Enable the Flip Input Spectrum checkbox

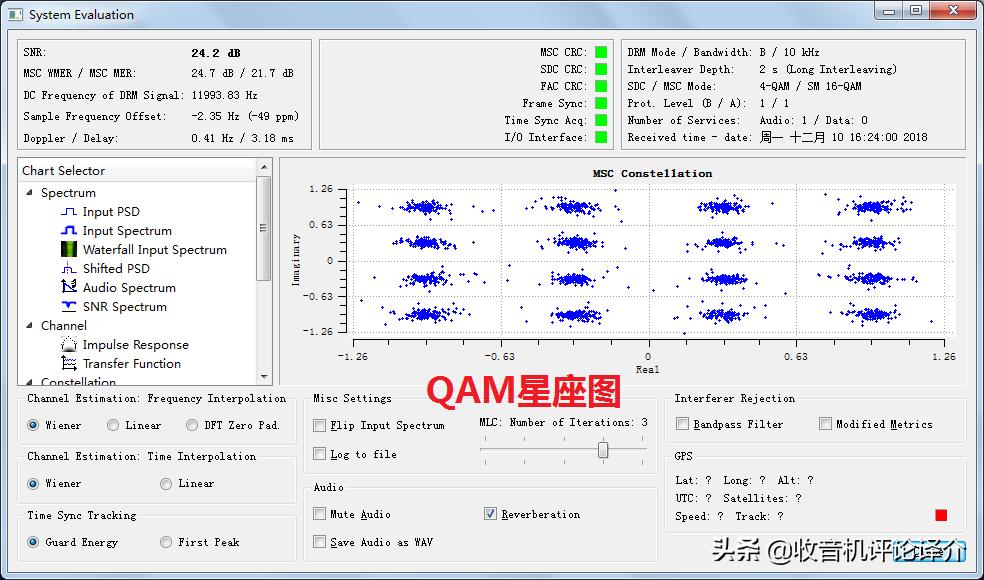coord(320,425)
